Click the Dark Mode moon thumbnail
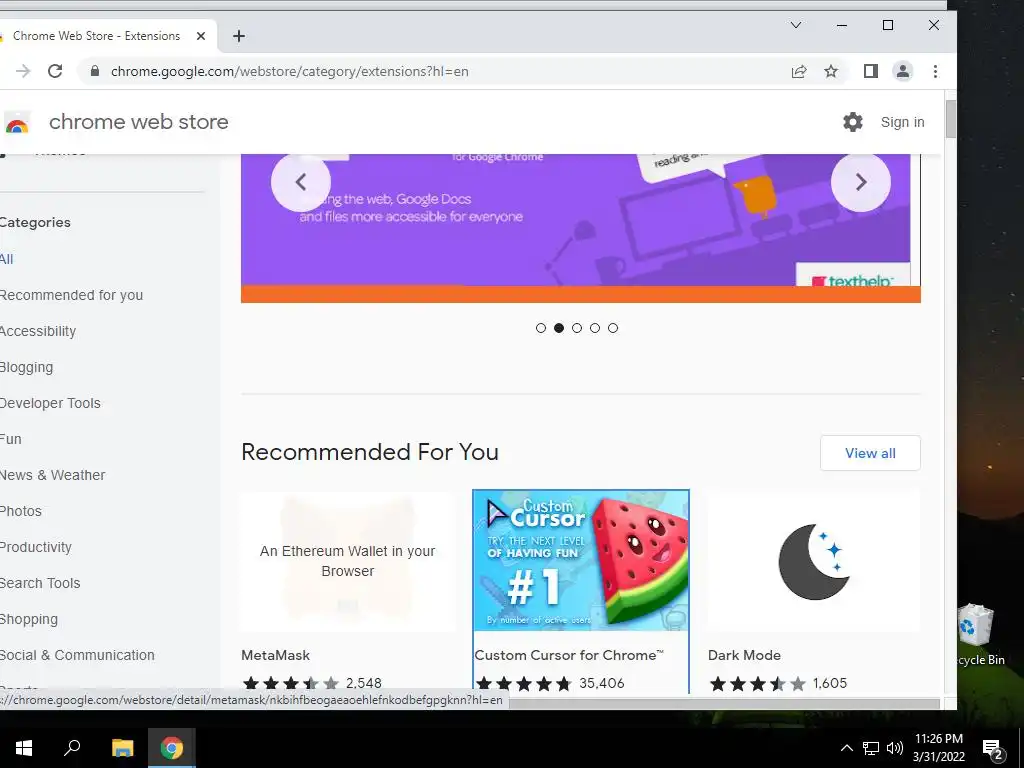The height and width of the screenshot is (768, 1024). (813, 562)
